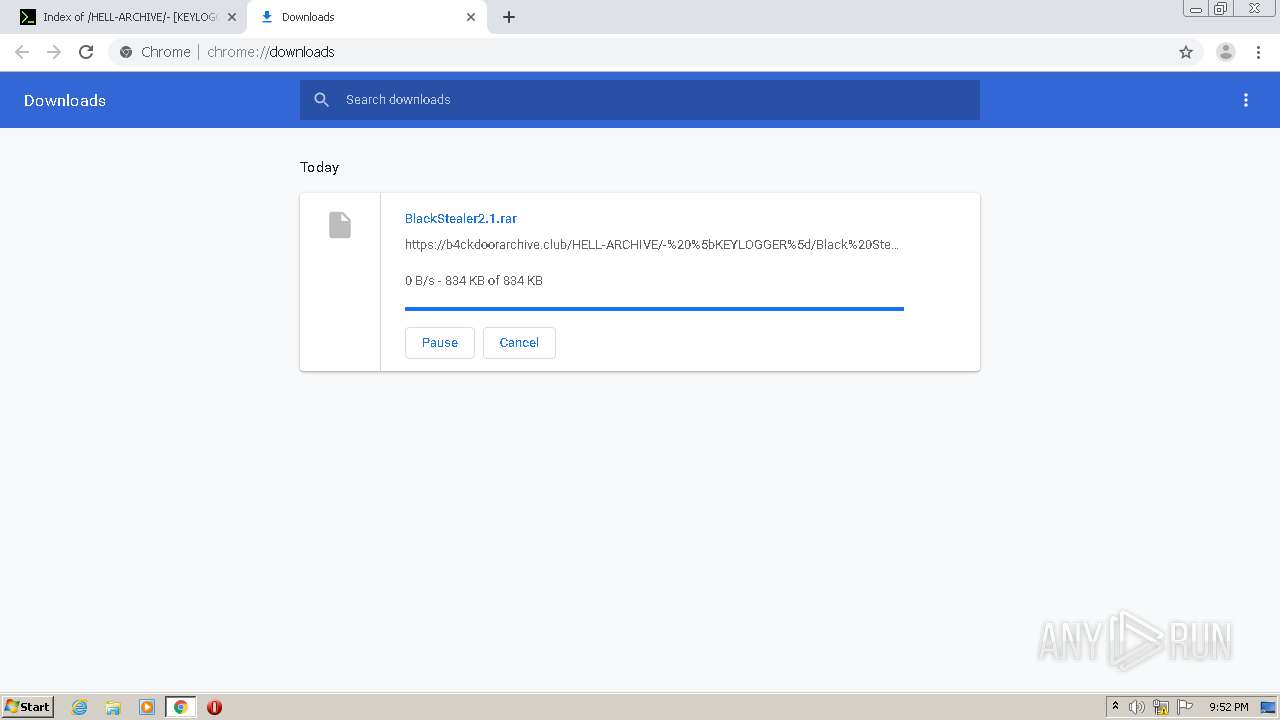Viewport: 1280px width, 720px height.
Task: Click the download progress bar
Action: [654, 309]
